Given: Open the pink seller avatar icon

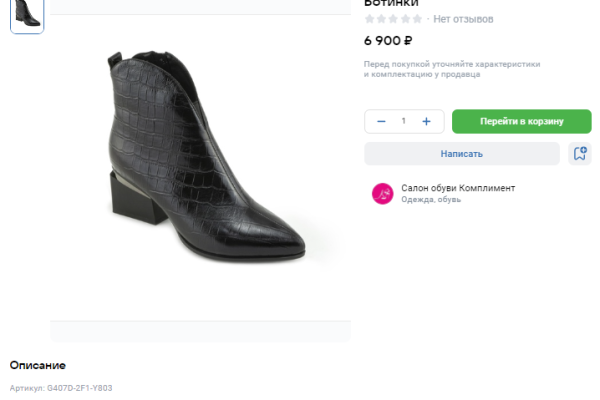Looking at the screenshot, I should coord(382,193).
